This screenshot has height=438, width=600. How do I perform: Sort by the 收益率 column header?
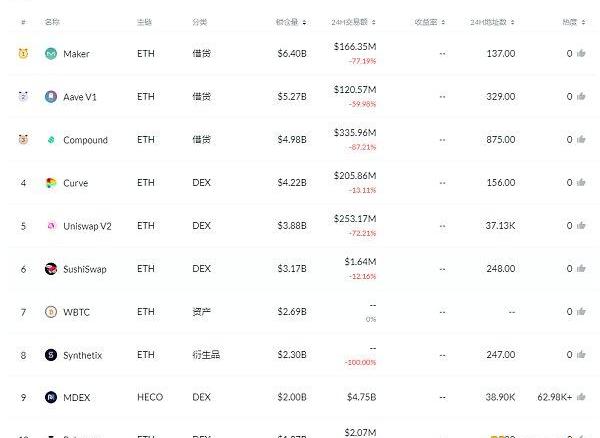pyautogui.click(x=430, y=22)
